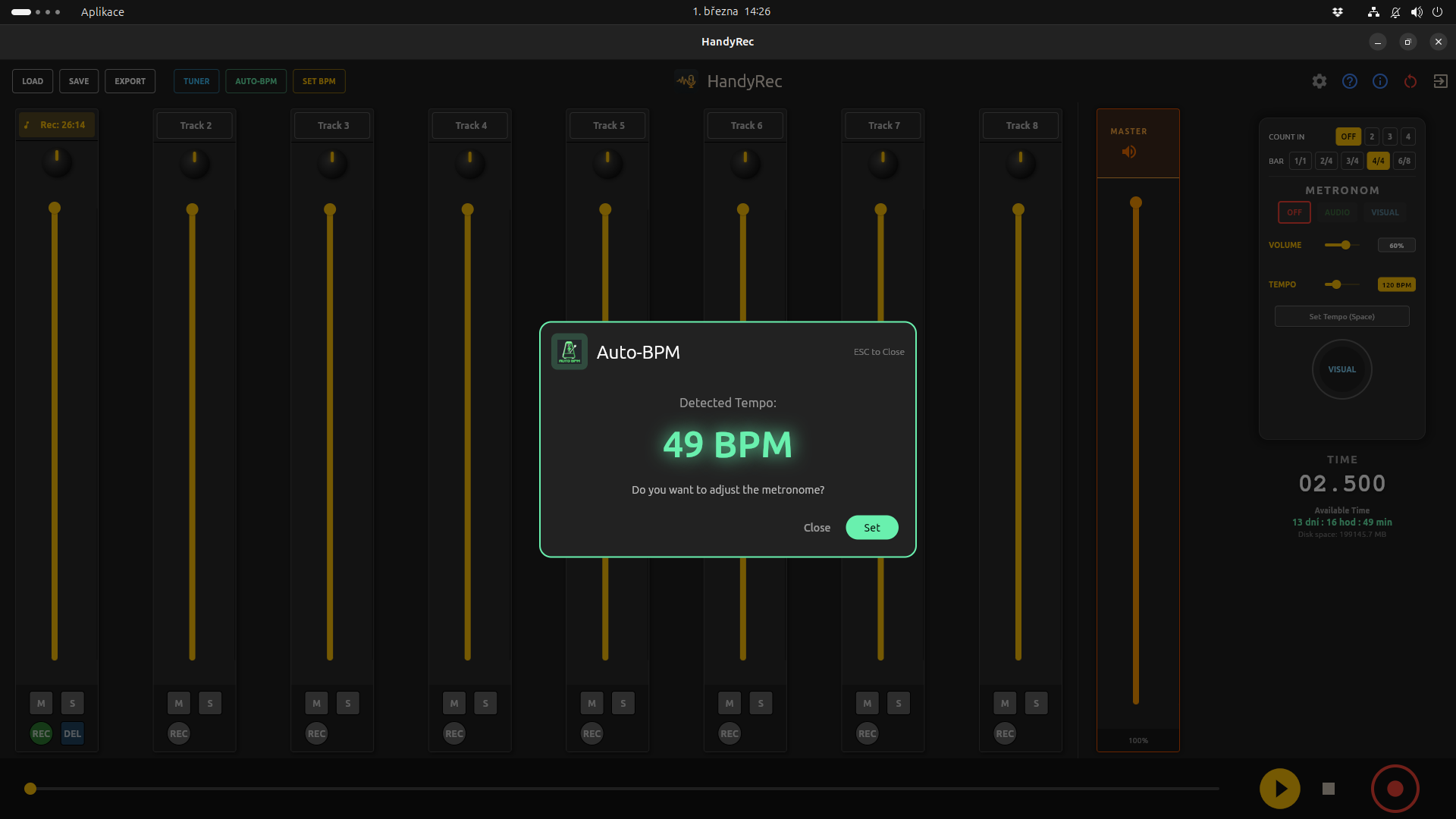Exit the app via the logout icon
Viewport: 1456px width, 819px height.
(x=1441, y=81)
